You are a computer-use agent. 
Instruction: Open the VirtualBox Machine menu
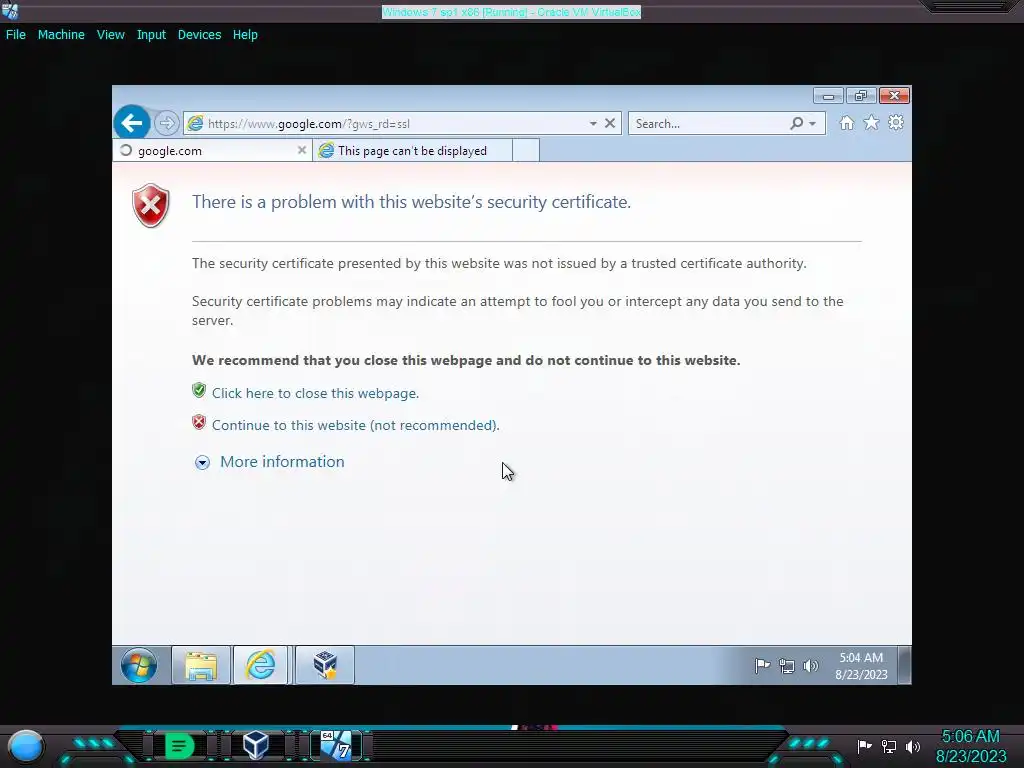(x=61, y=35)
